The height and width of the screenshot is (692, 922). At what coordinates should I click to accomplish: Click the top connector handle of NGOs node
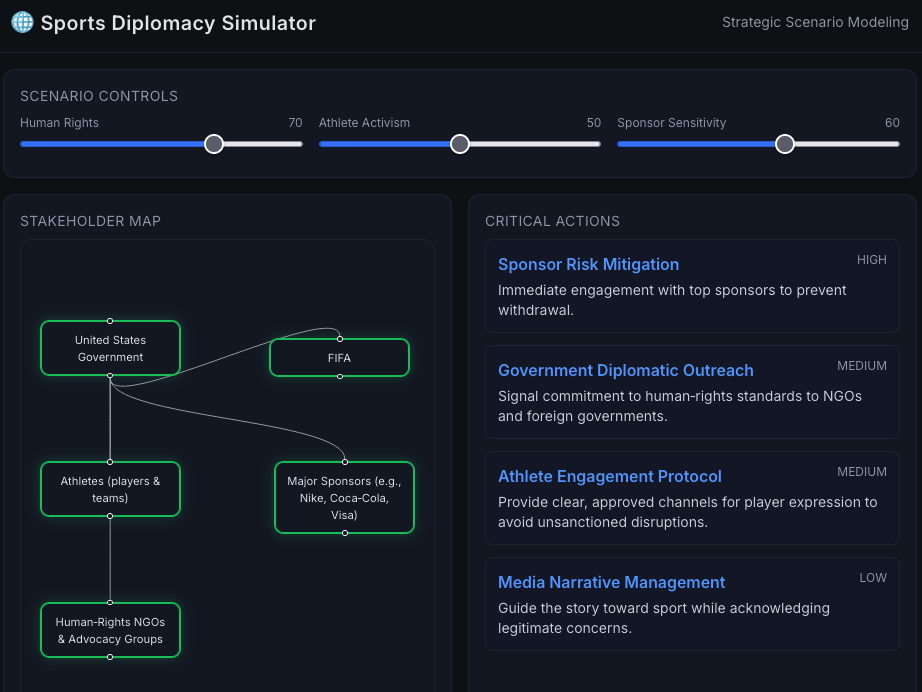coord(110,603)
